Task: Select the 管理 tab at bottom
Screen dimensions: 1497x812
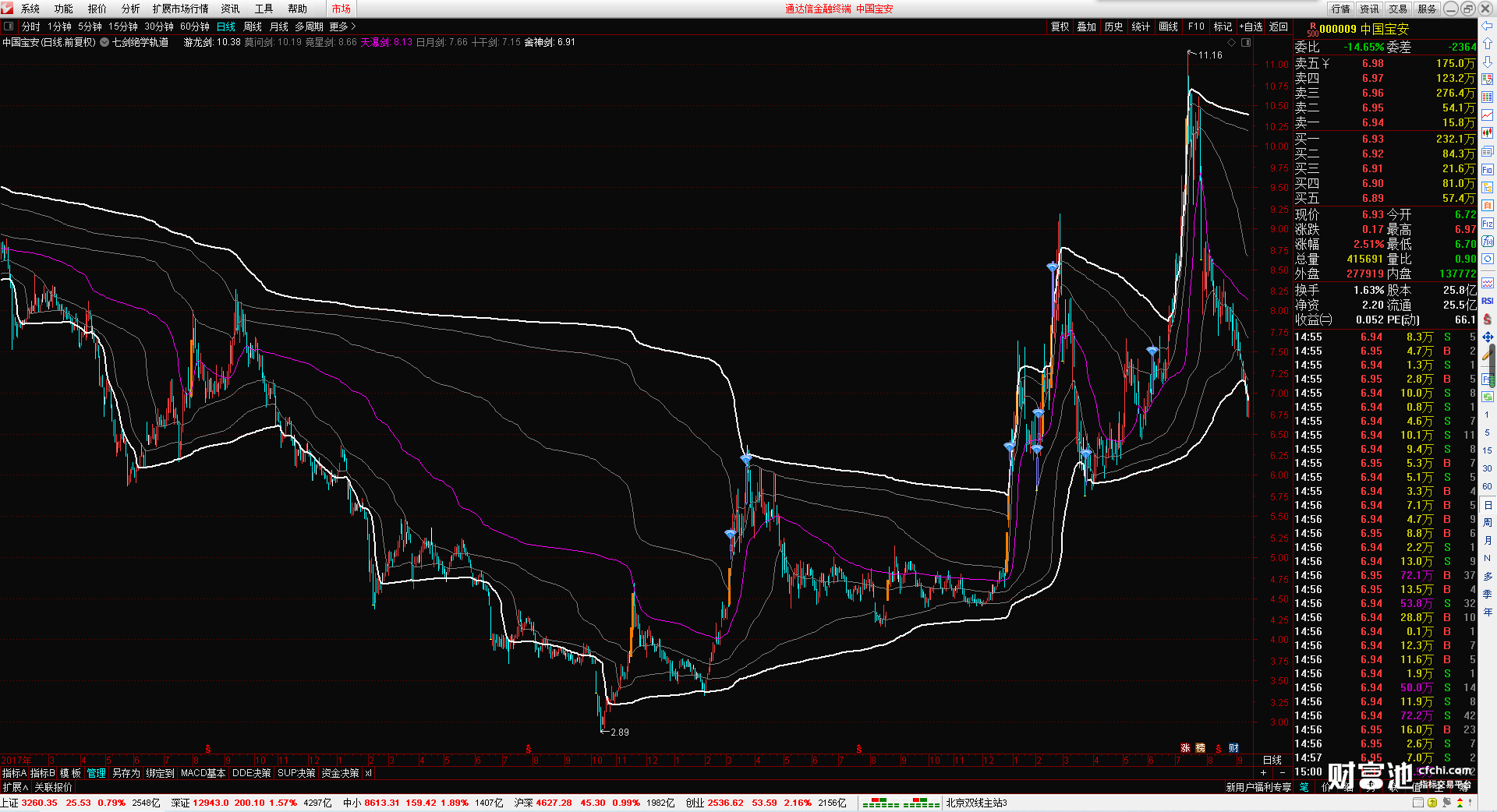Action: pyautogui.click(x=96, y=773)
